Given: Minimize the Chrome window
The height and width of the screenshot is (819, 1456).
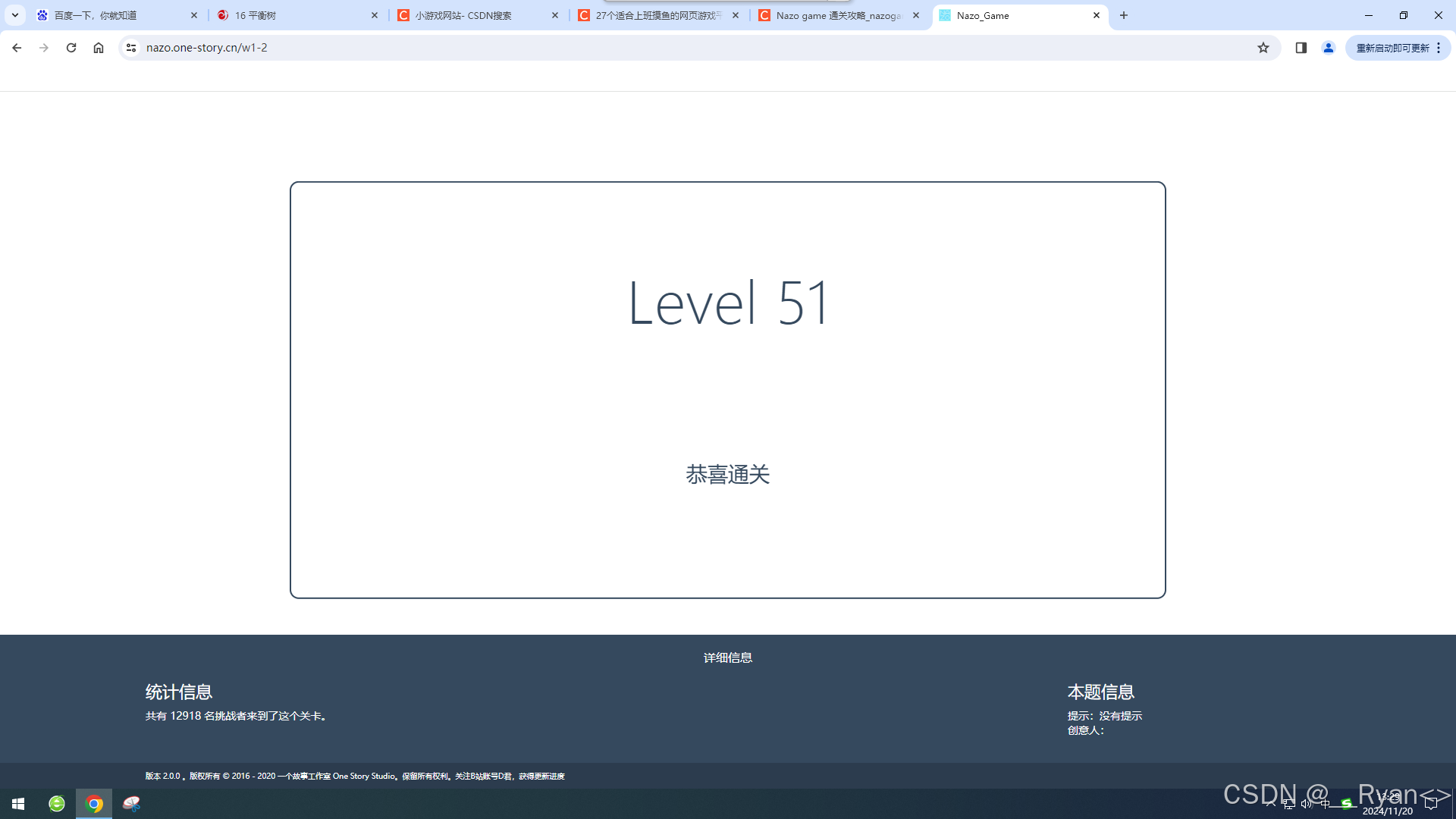Looking at the screenshot, I should click(1369, 15).
